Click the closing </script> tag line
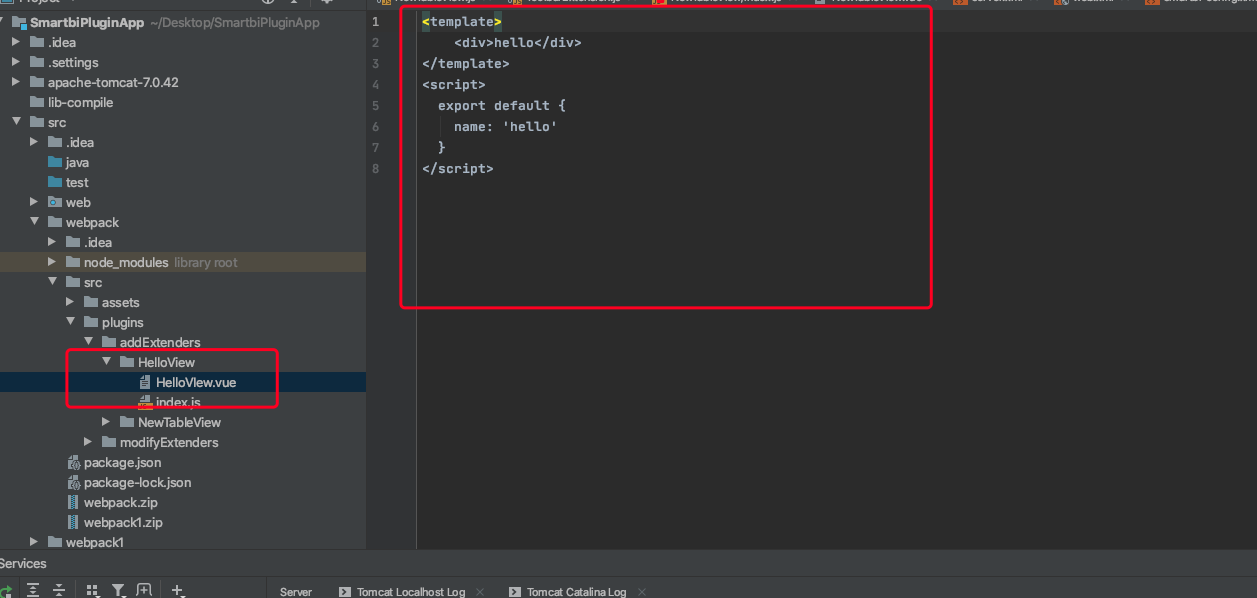Viewport: 1257px width, 598px height. pyautogui.click(x=458, y=168)
